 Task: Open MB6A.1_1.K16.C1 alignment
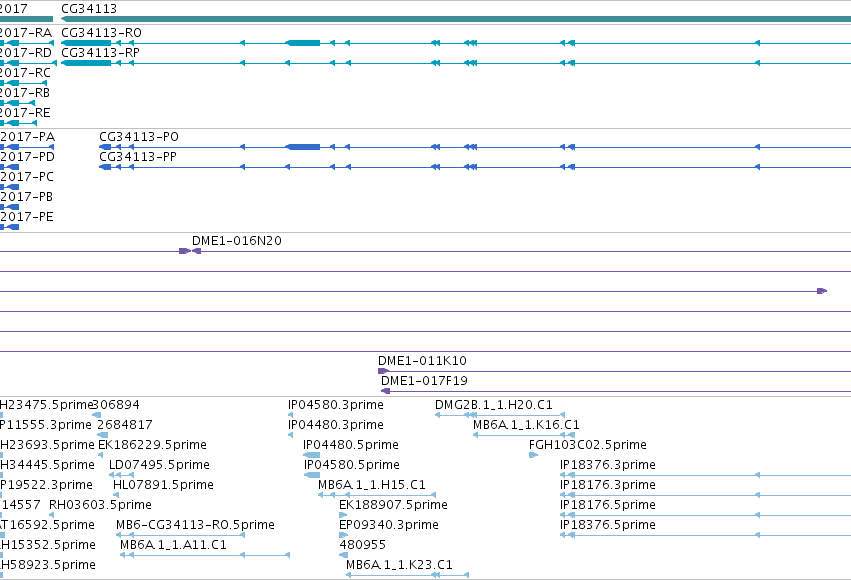coord(526,425)
